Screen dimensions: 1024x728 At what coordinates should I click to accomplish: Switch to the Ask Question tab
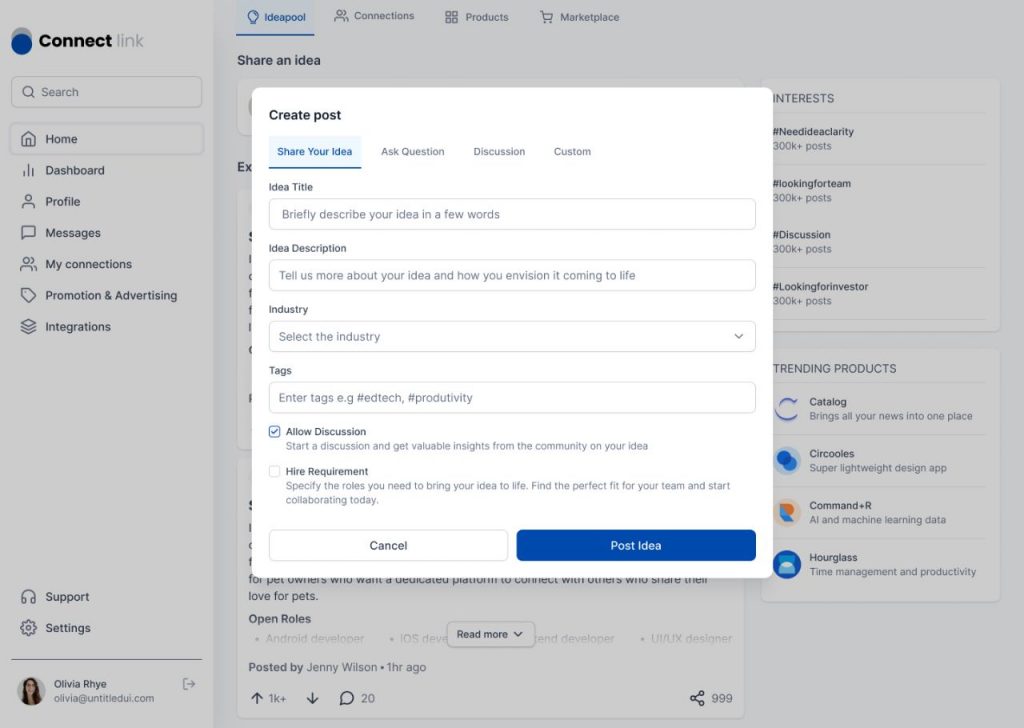point(412,152)
